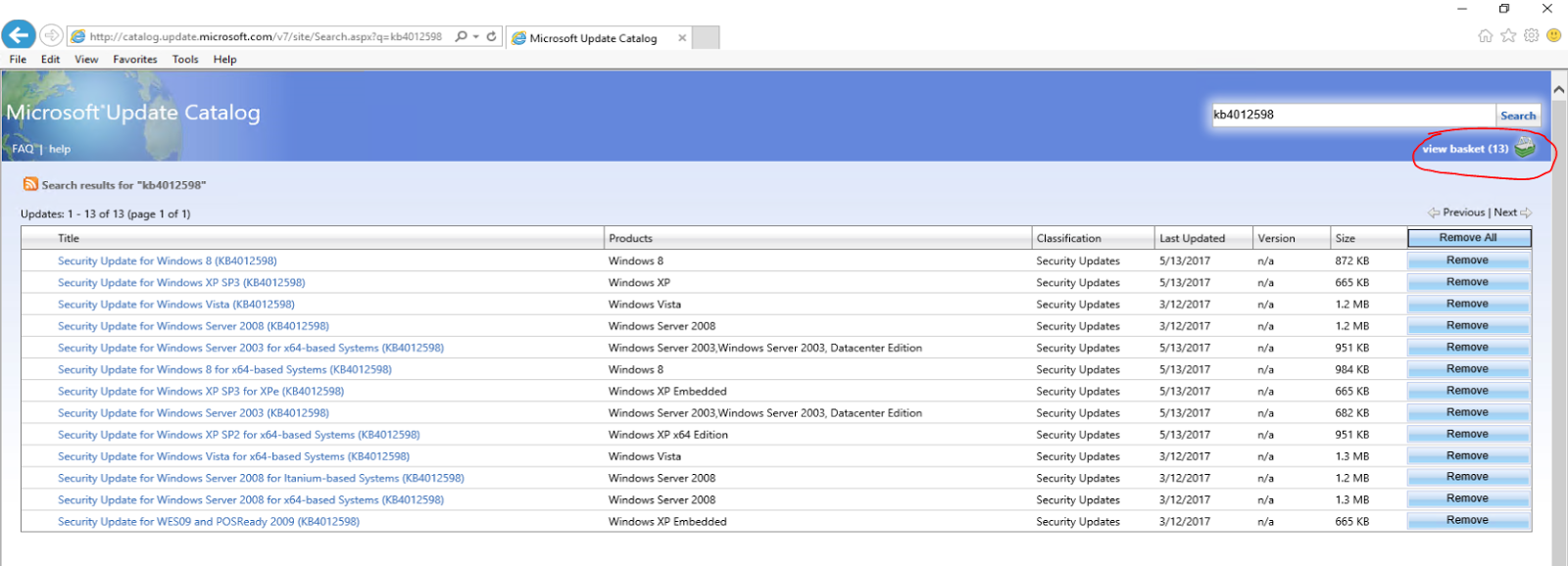
Task: Close the Microsoft Update Catalog tab
Action: click(x=682, y=38)
